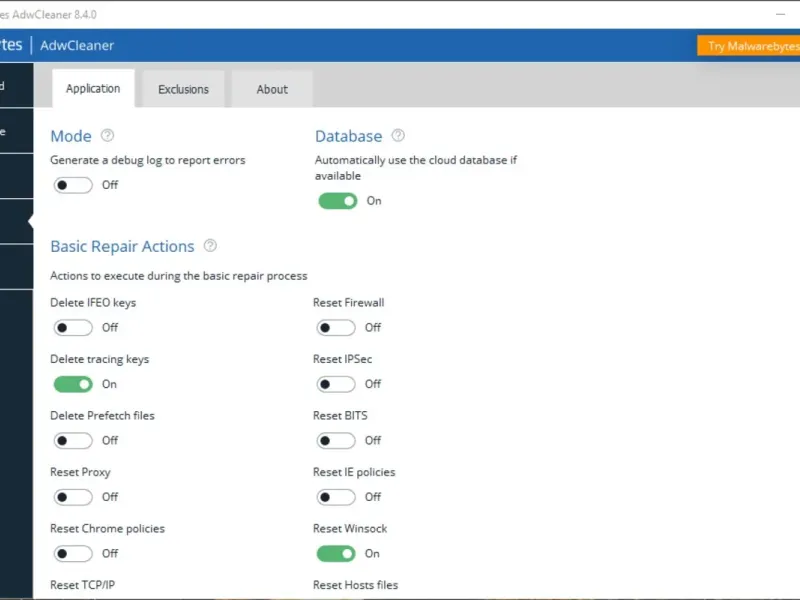Enable debug log generation toggle

point(73,185)
